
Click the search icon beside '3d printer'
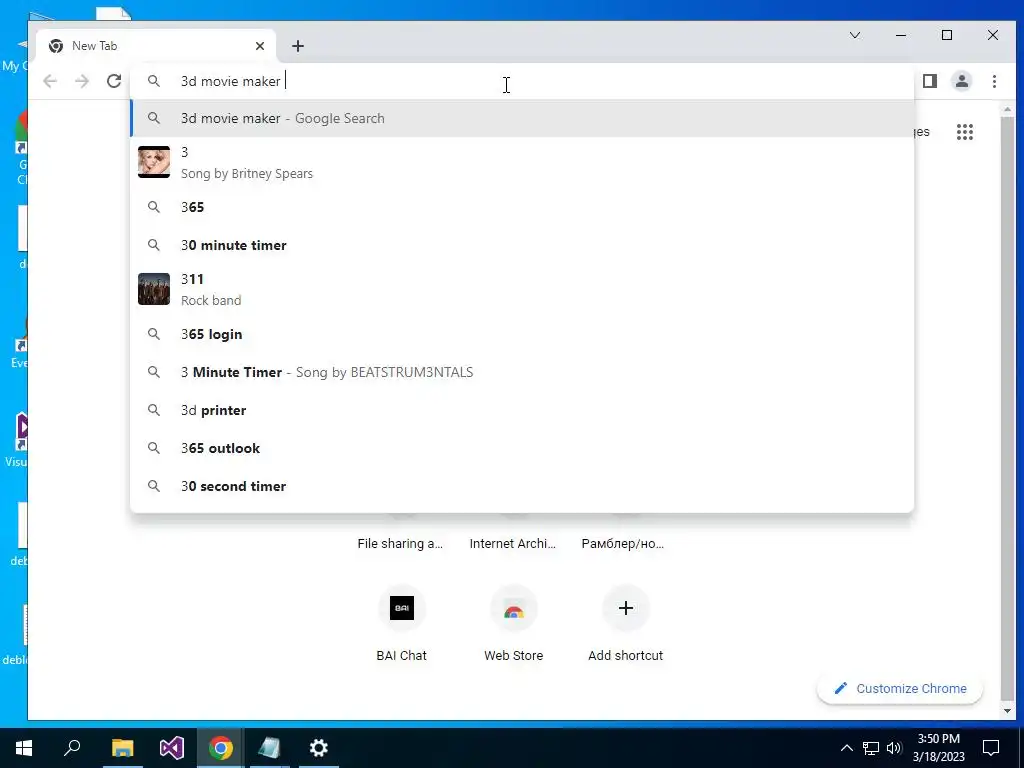click(153, 410)
